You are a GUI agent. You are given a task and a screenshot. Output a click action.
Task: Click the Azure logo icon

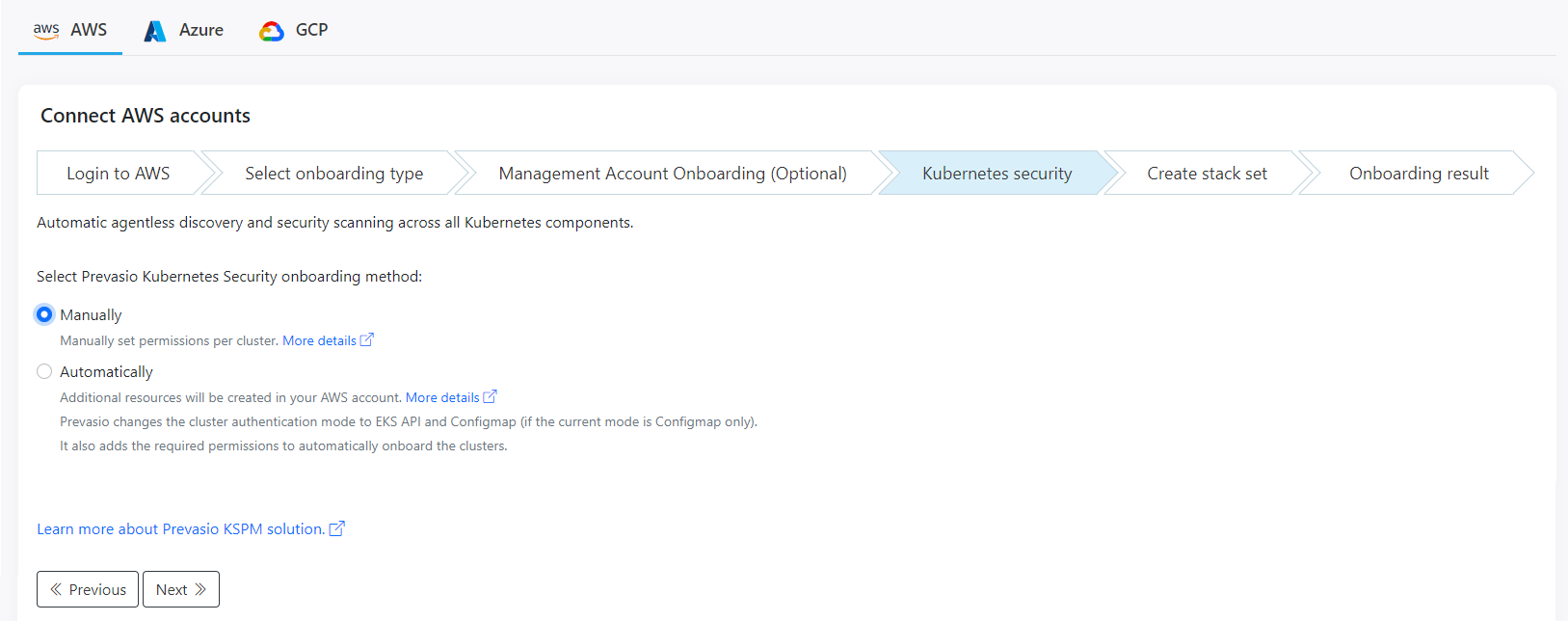[155, 31]
